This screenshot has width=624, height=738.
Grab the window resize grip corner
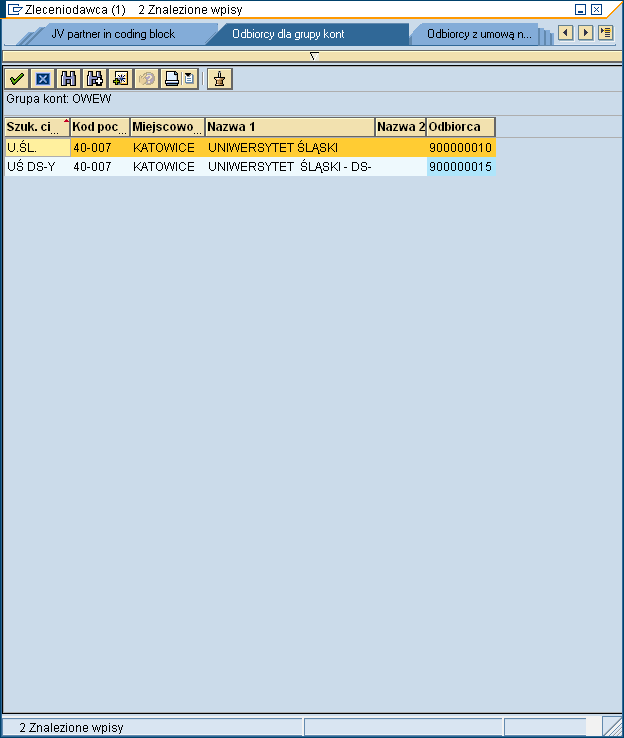[x=612, y=727]
